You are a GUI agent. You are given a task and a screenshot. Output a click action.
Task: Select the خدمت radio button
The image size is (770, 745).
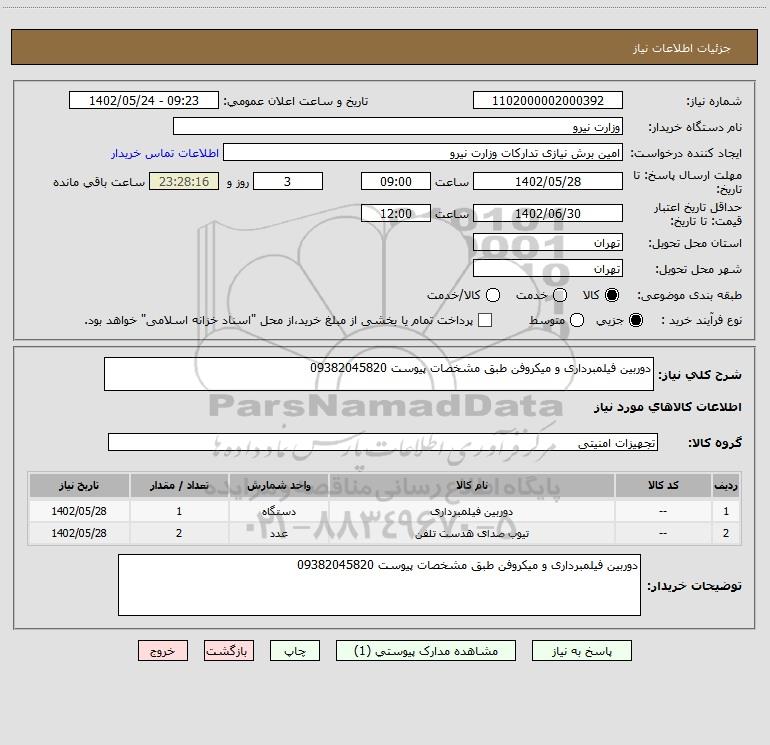(x=560, y=295)
